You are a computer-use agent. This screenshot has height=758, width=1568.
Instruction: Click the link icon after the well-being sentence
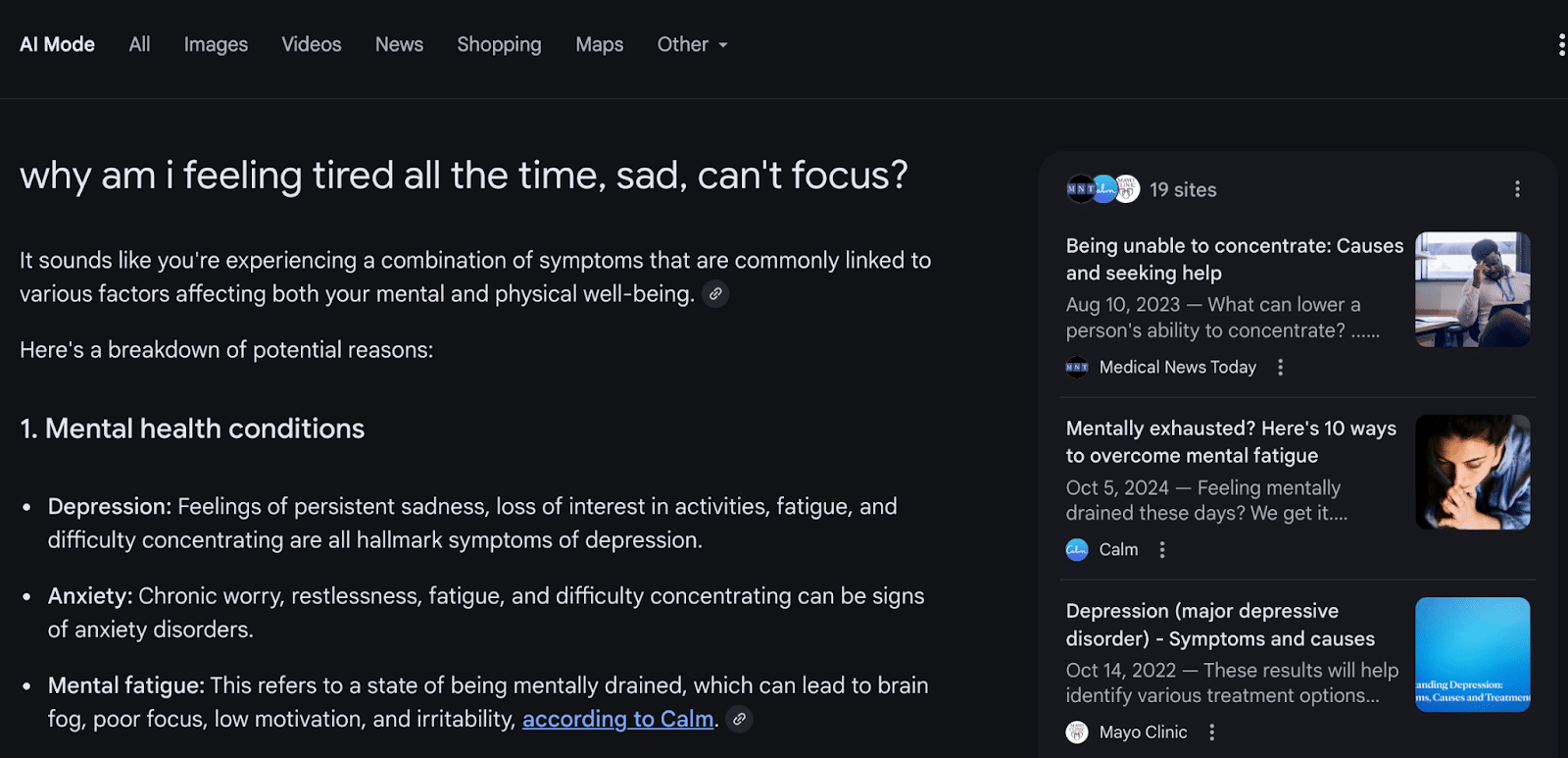715,294
